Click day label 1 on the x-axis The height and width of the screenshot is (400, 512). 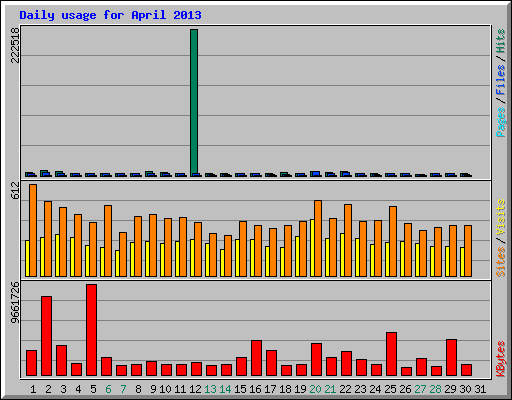(33, 389)
